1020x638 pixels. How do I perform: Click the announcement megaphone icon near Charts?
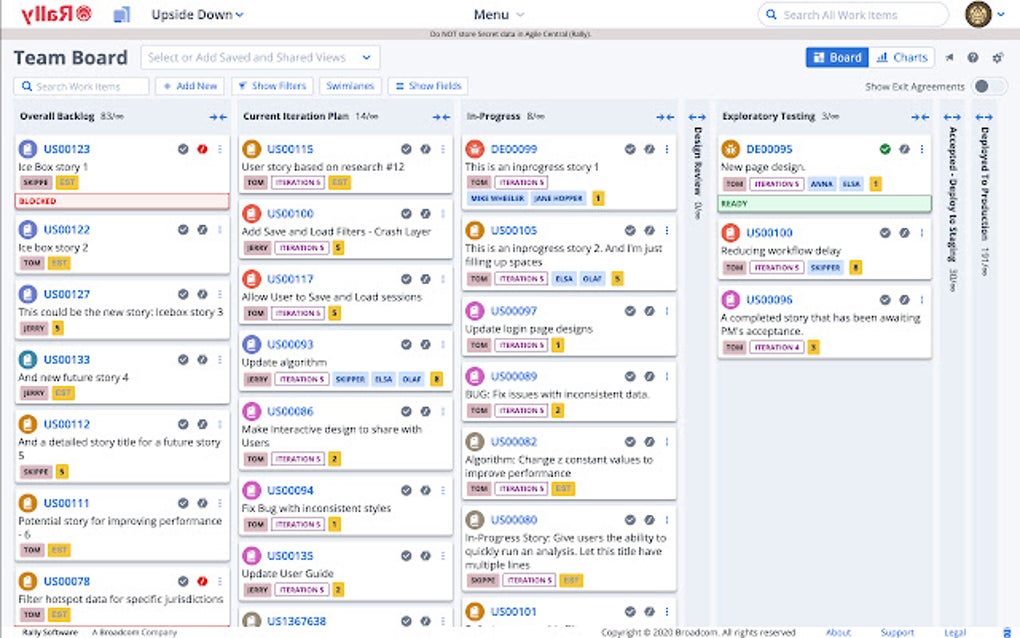click(x=949, y=58)
